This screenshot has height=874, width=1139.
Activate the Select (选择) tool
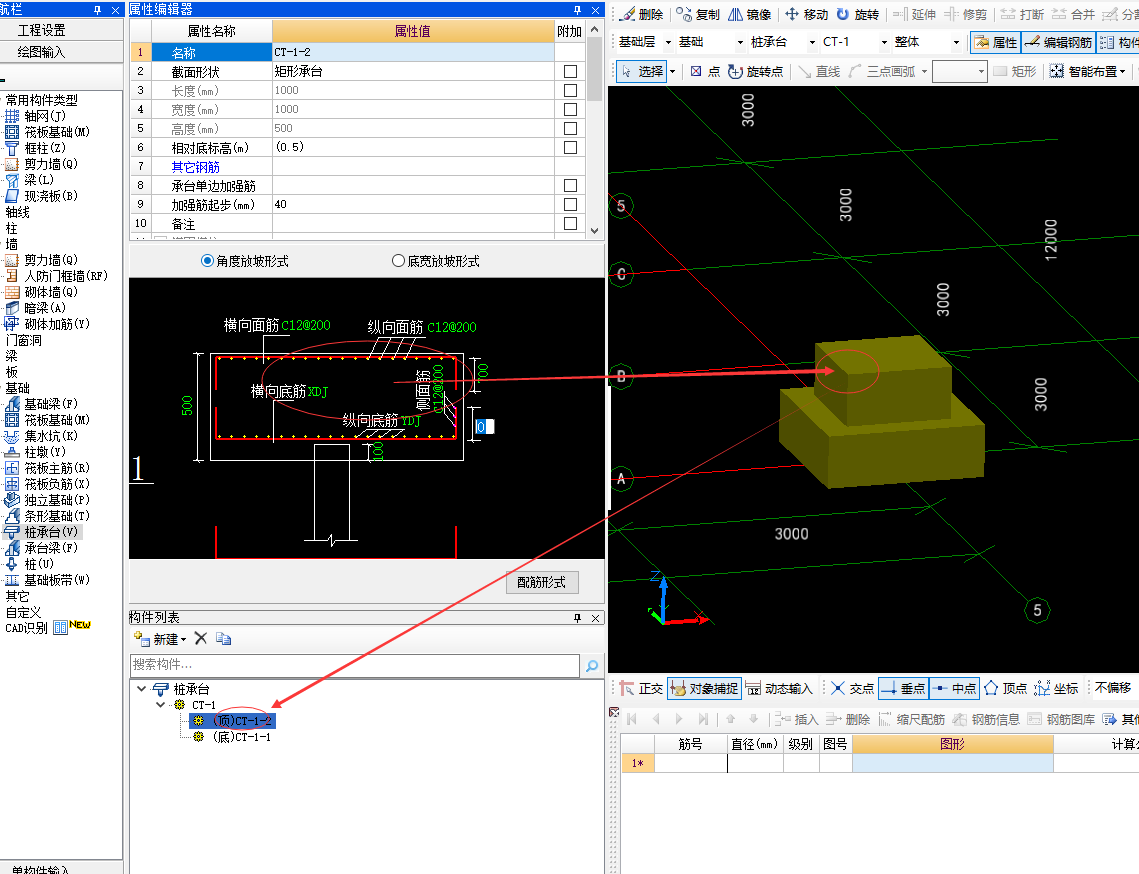[x=642, y=71]
